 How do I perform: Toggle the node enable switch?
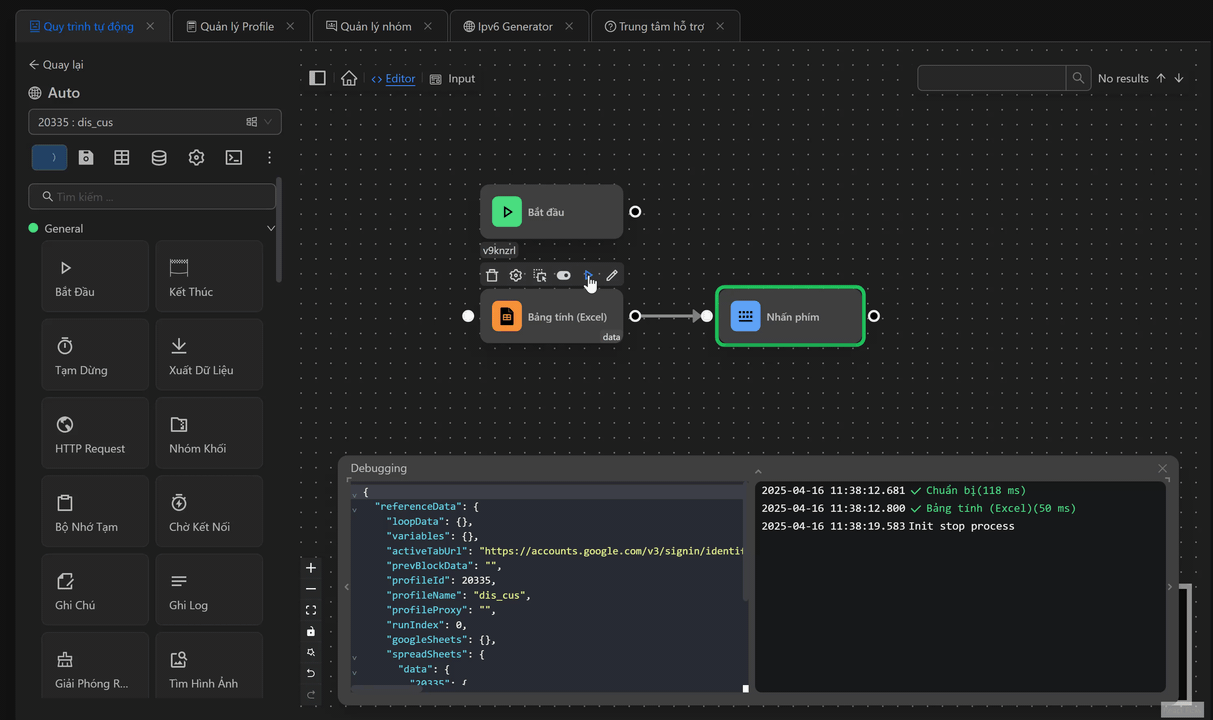564,276
